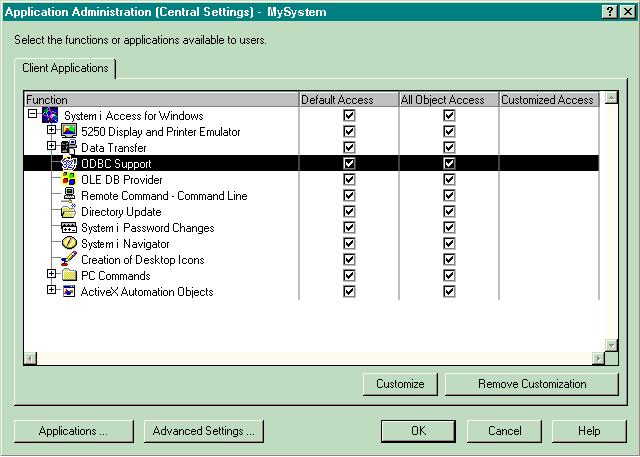Viewport: 640px width, 457px height.
Task: Toggle All Object Access for ActiveX Automation Objects
Action: point(449,291)
